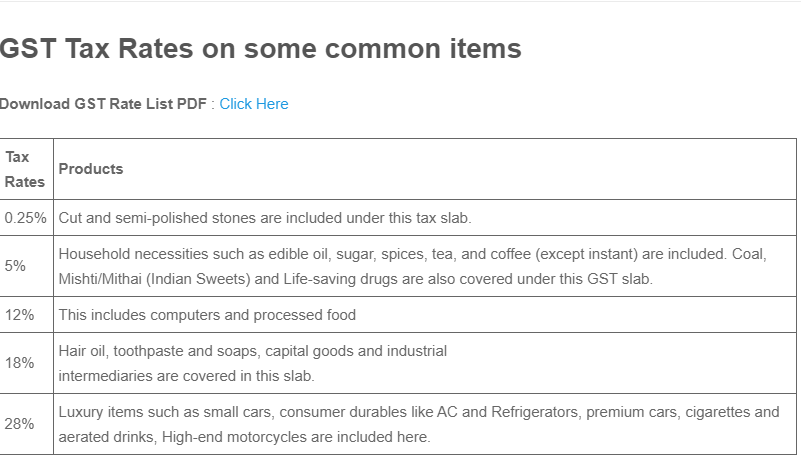Select the 5% tax rate cell
This screenshot has width=801, height=457.
[x=15, y=266]
